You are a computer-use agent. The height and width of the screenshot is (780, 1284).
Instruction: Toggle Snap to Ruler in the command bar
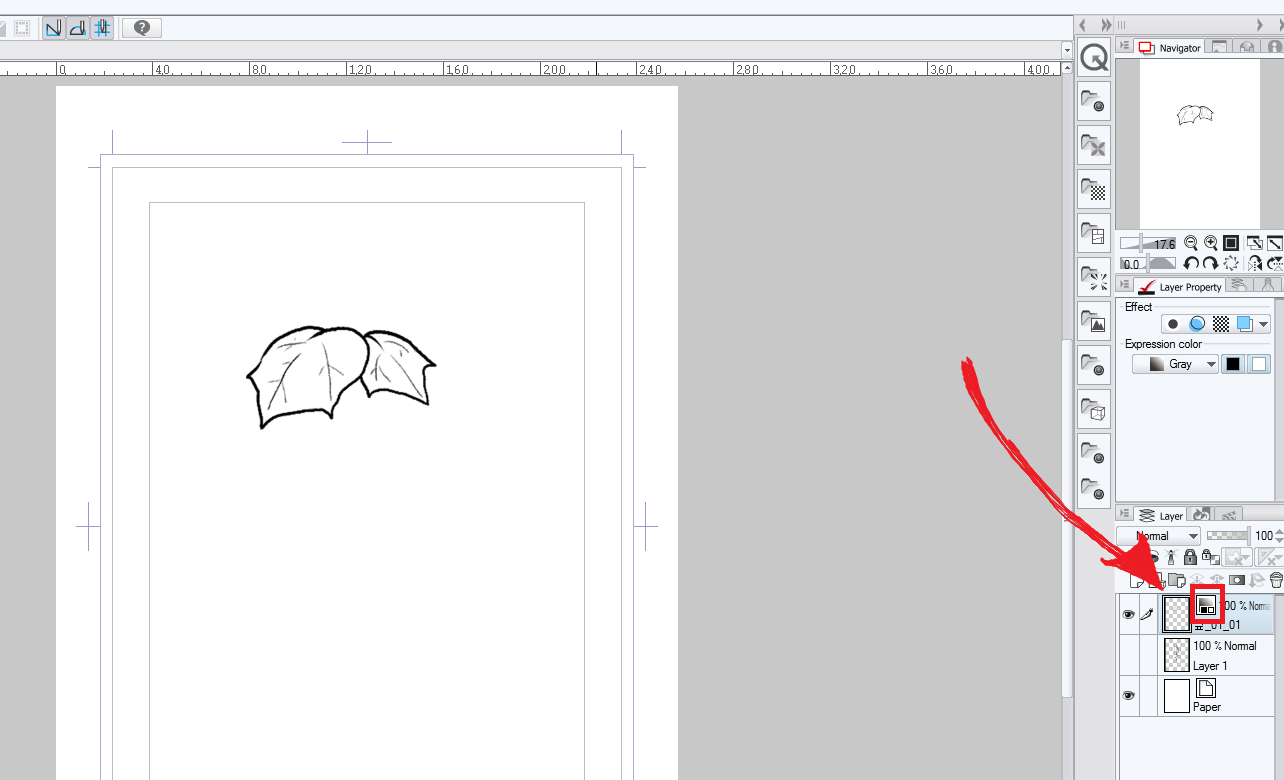pos(53,28)
